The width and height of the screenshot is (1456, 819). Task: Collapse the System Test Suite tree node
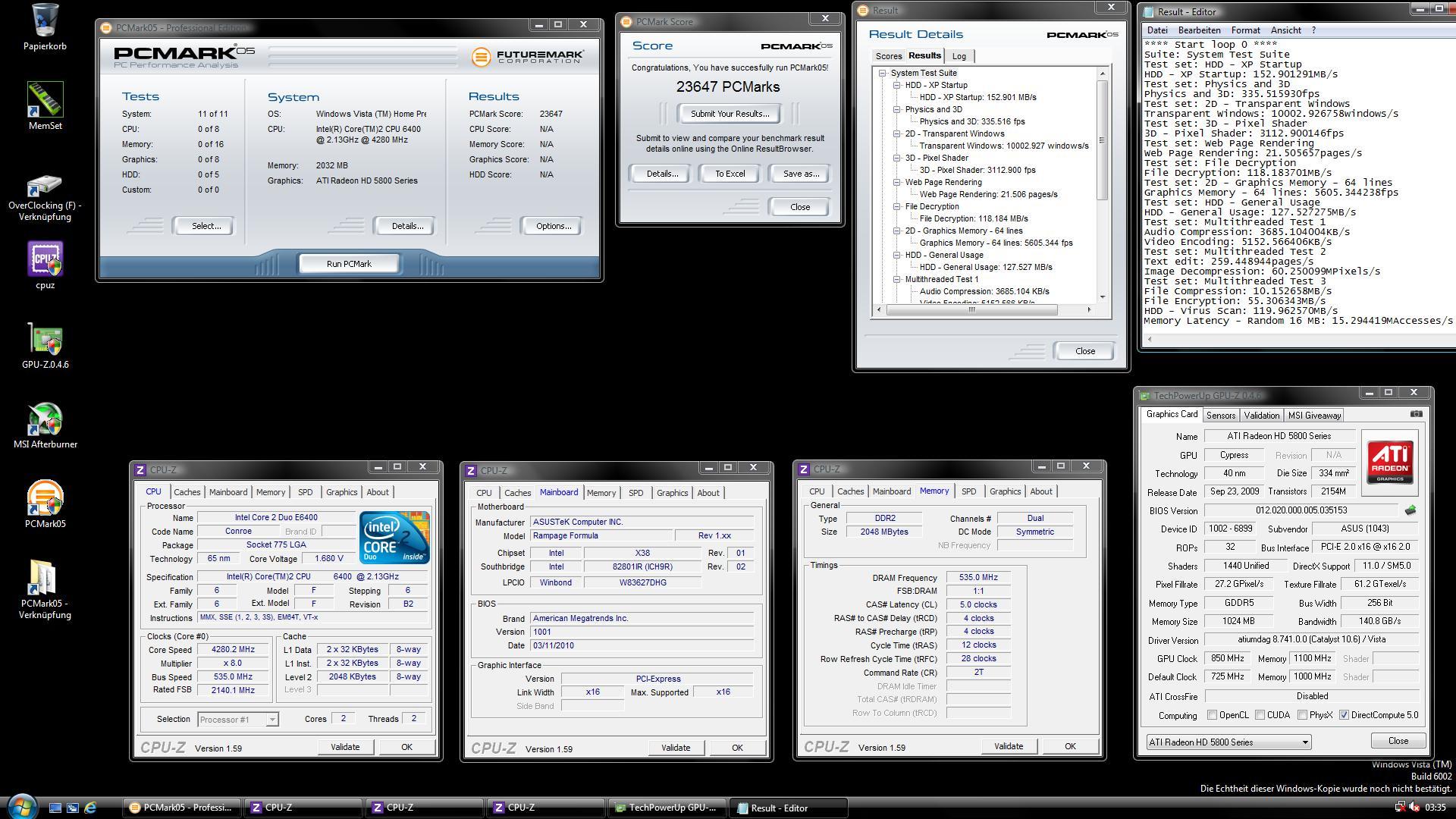click(882, 74)
